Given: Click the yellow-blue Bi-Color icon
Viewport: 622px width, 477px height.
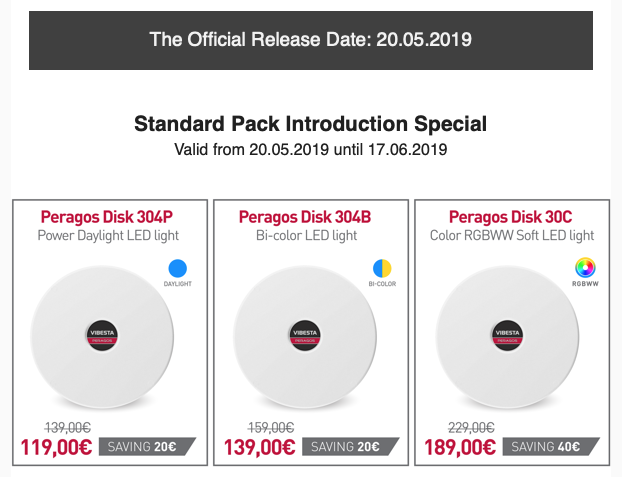Looking at the screenshot, I should coord(382,268).
